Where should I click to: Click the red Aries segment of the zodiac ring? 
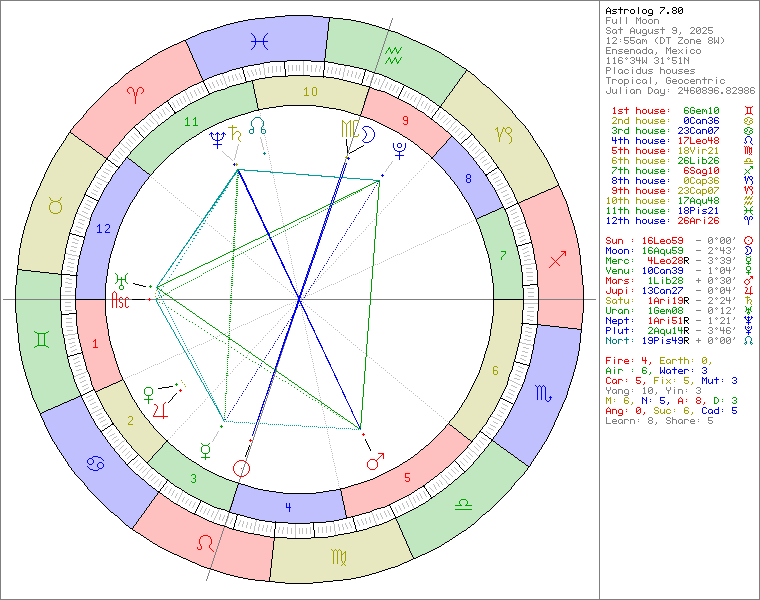[x=130, y=95]
